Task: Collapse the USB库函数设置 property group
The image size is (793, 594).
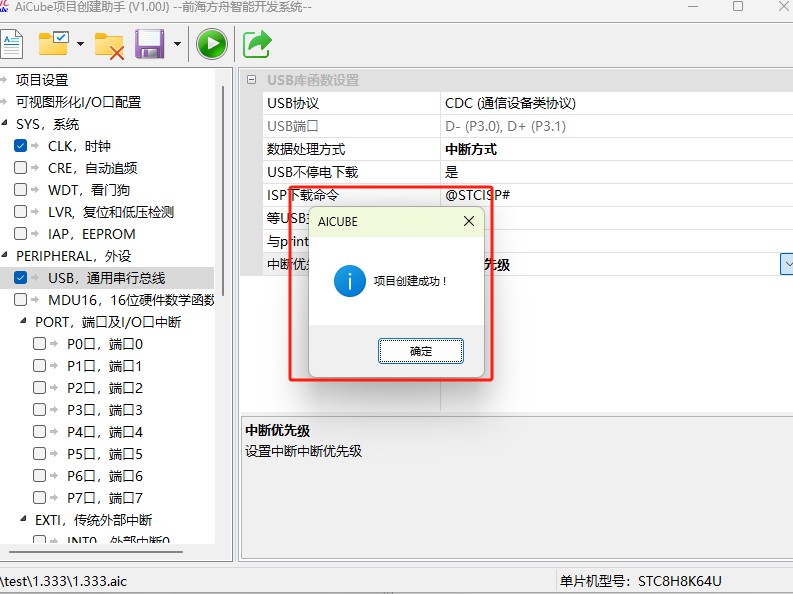Action: 251,79
